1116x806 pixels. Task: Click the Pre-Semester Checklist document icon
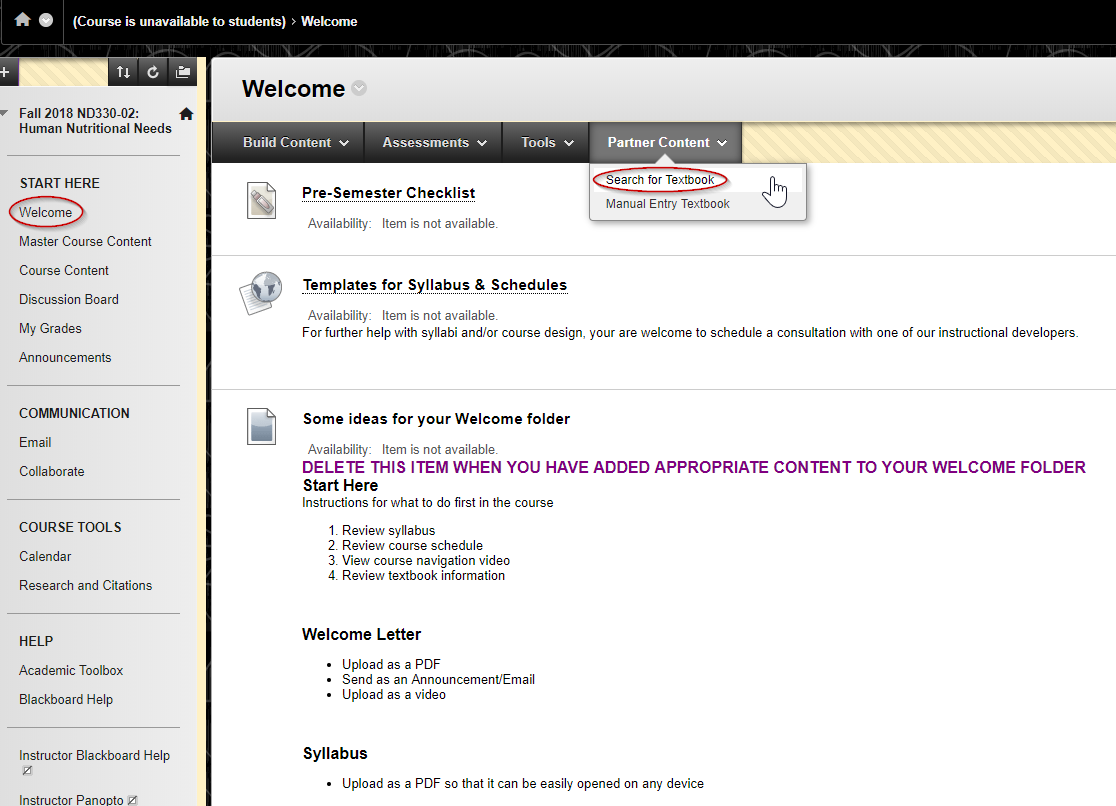(261, 201)
